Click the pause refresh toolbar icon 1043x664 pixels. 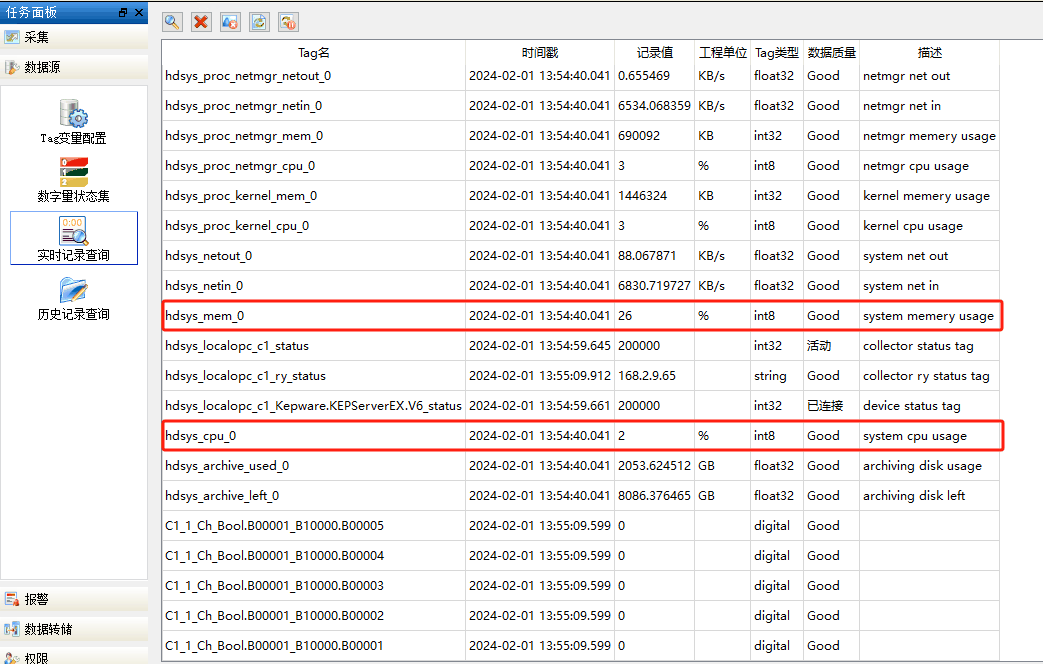tap(288, 22)
